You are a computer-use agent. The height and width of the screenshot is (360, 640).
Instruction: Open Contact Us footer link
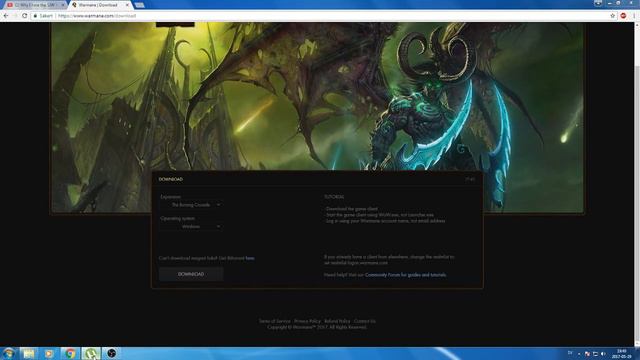tap(364, 321)
